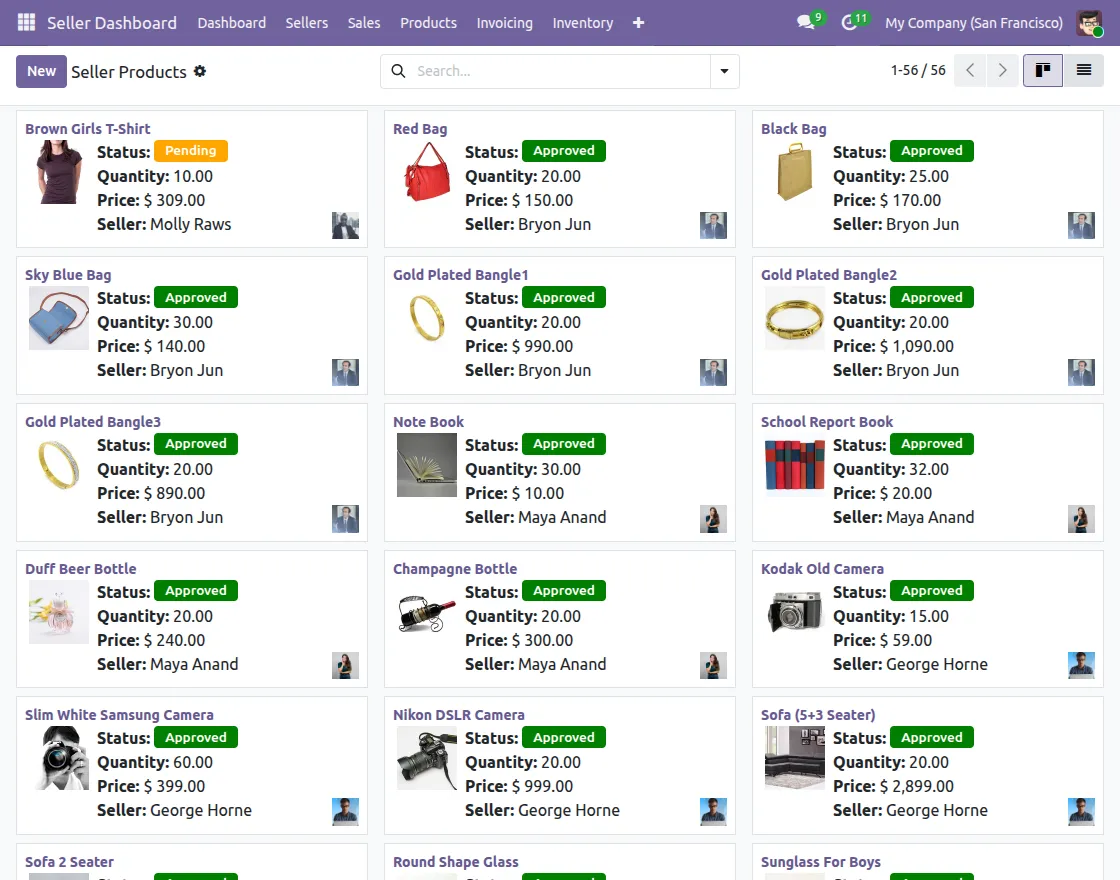This screenshot has height=880, width=1120.
Task: Click the seller avatar on Sofa (5+3 Seater) card
Action: click(1081, 812)
